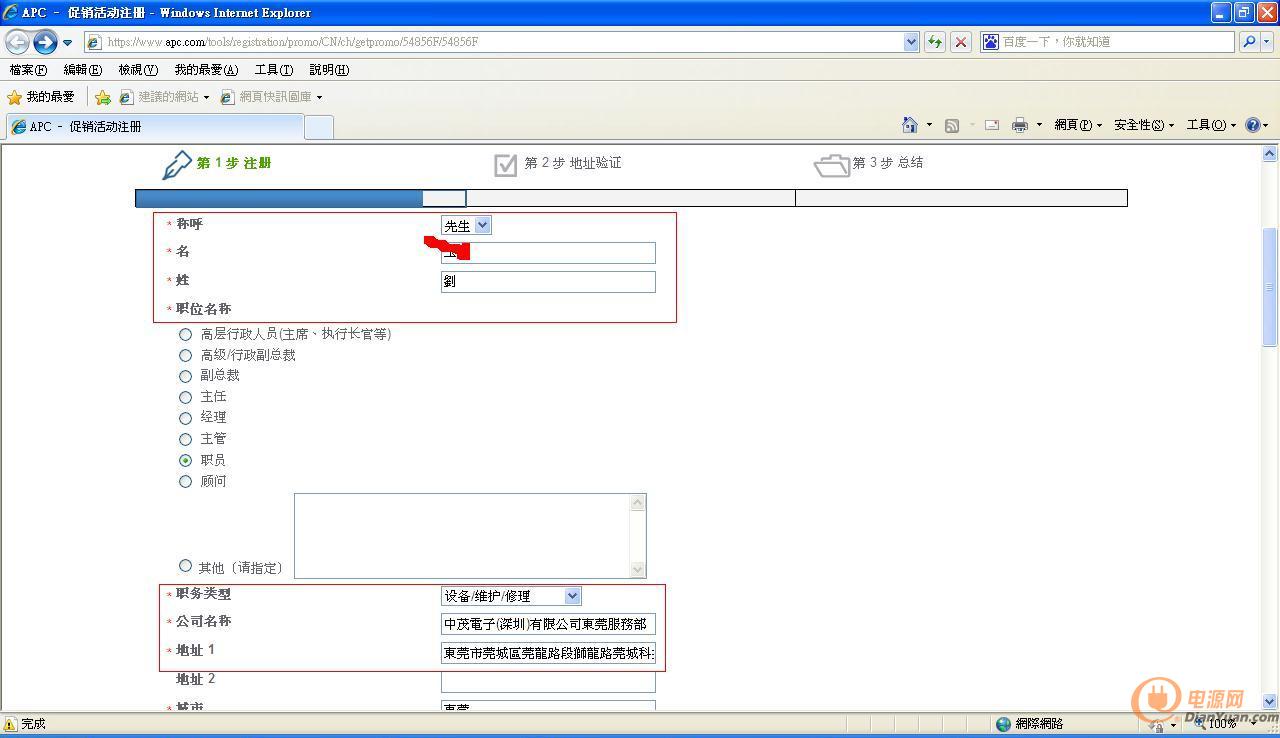This screenshot has width=1280, height=738.
Task: Open the 網頁快訊圖庫 web slice gallery
Action: click(271, 97)
